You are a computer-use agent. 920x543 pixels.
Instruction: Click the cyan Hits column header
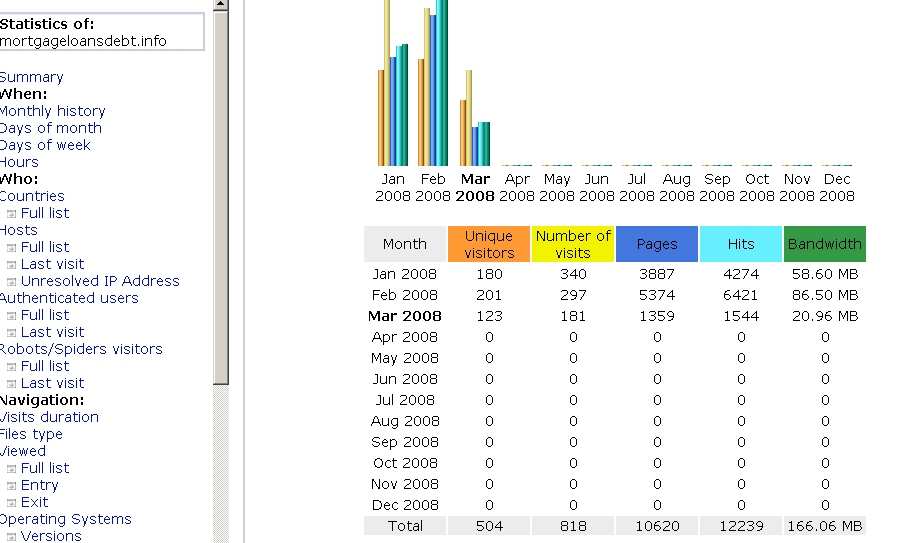[x=740, y=244]
